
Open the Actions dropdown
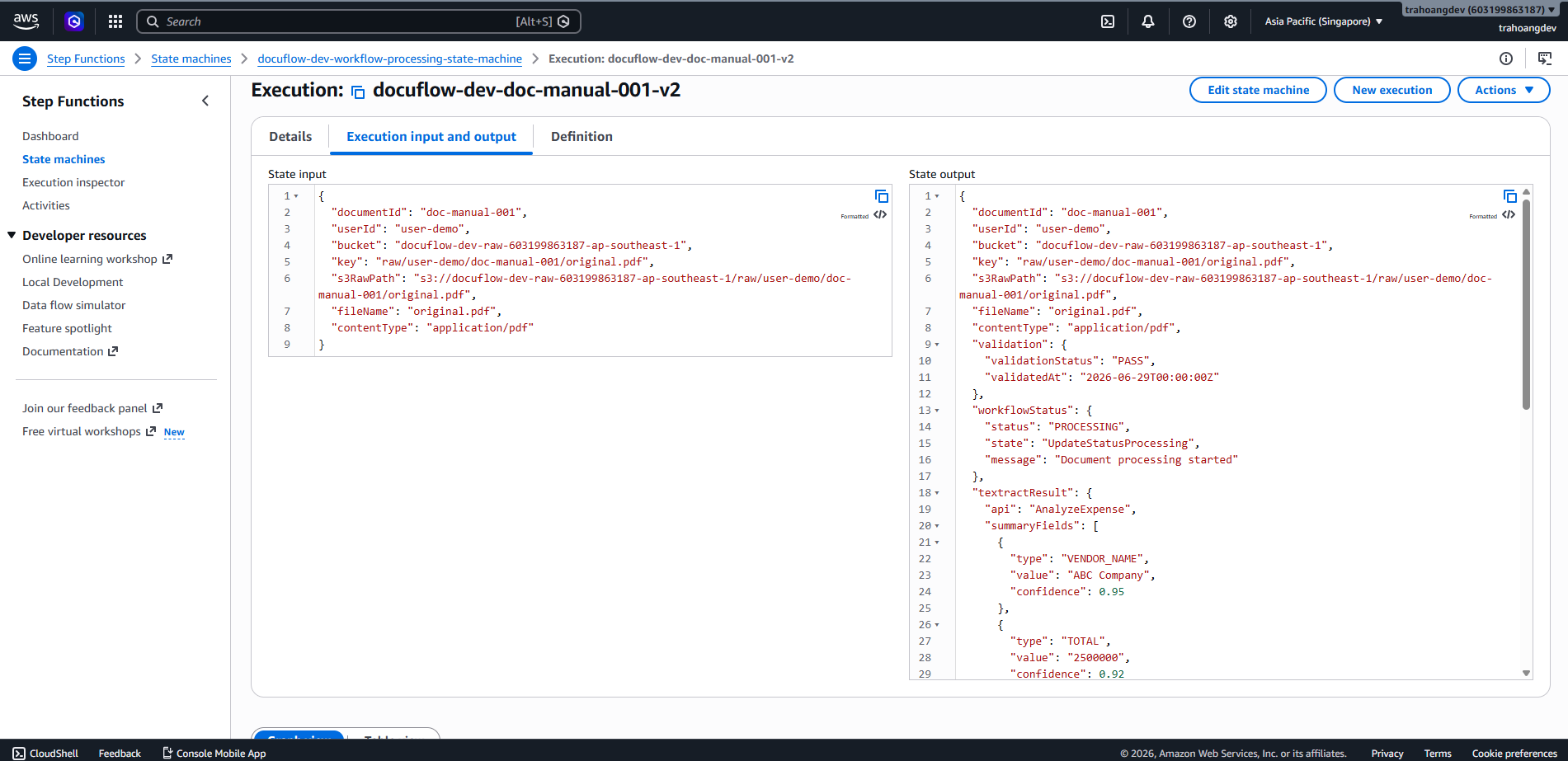pos(1504,90)
